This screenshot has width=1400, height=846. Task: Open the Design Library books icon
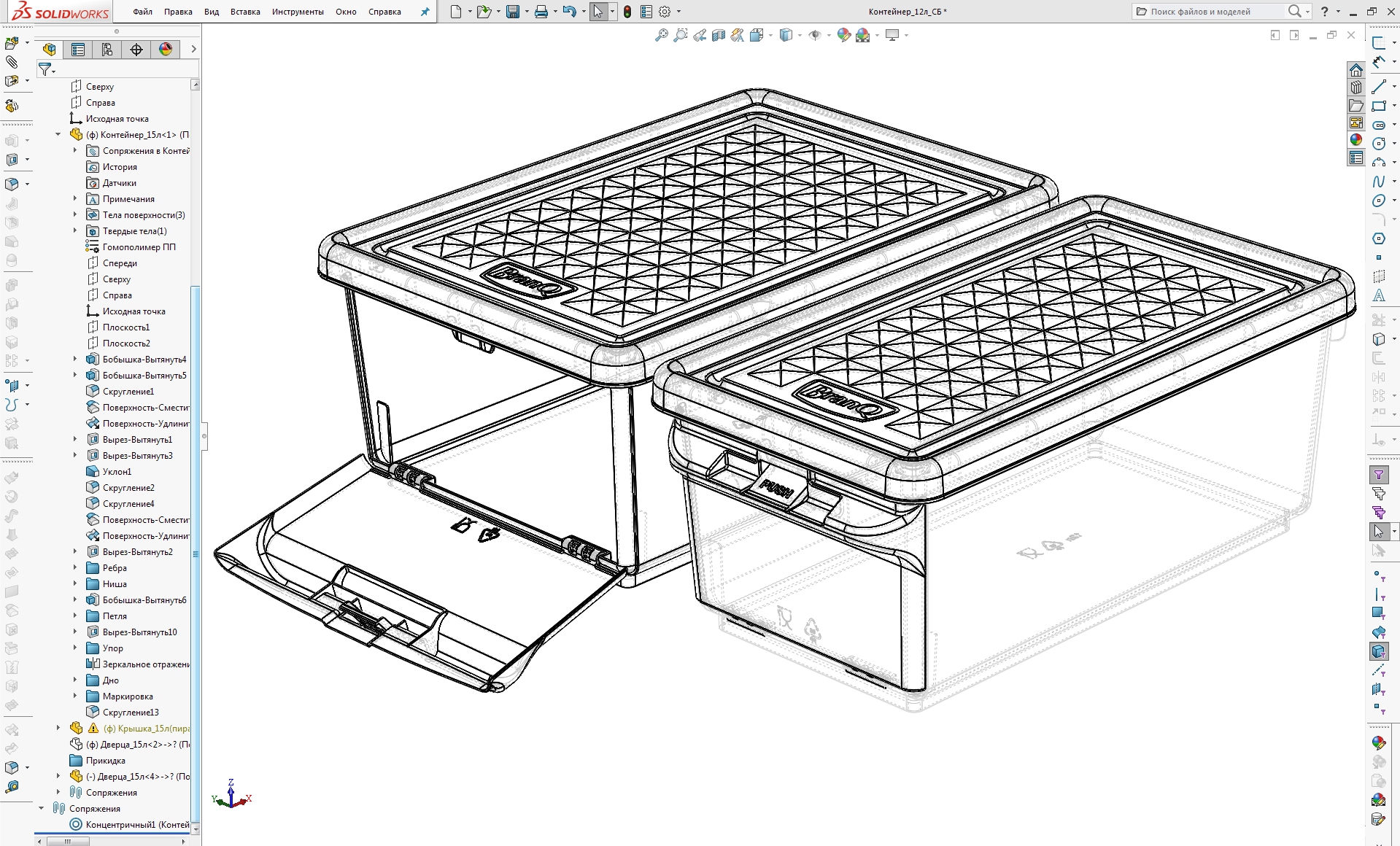tap(1356, 88)
